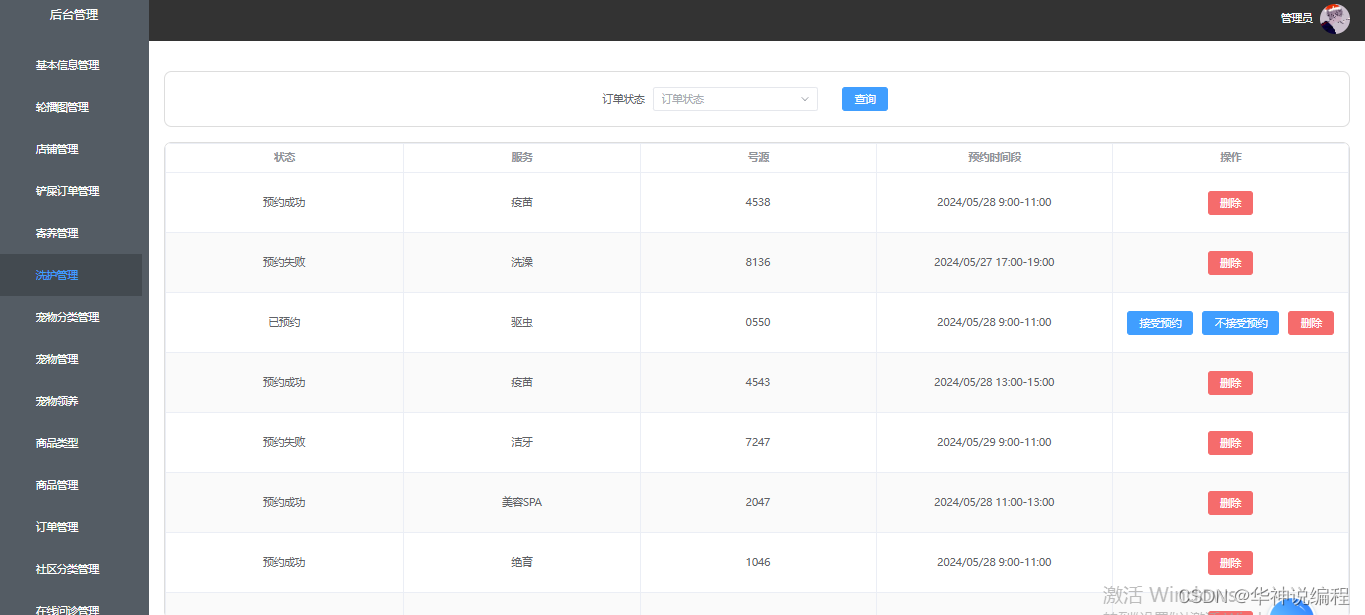Select the 洁牙 service cell
The height and width of the screenshot is (615, 1365).
click(x=522, y=443)
